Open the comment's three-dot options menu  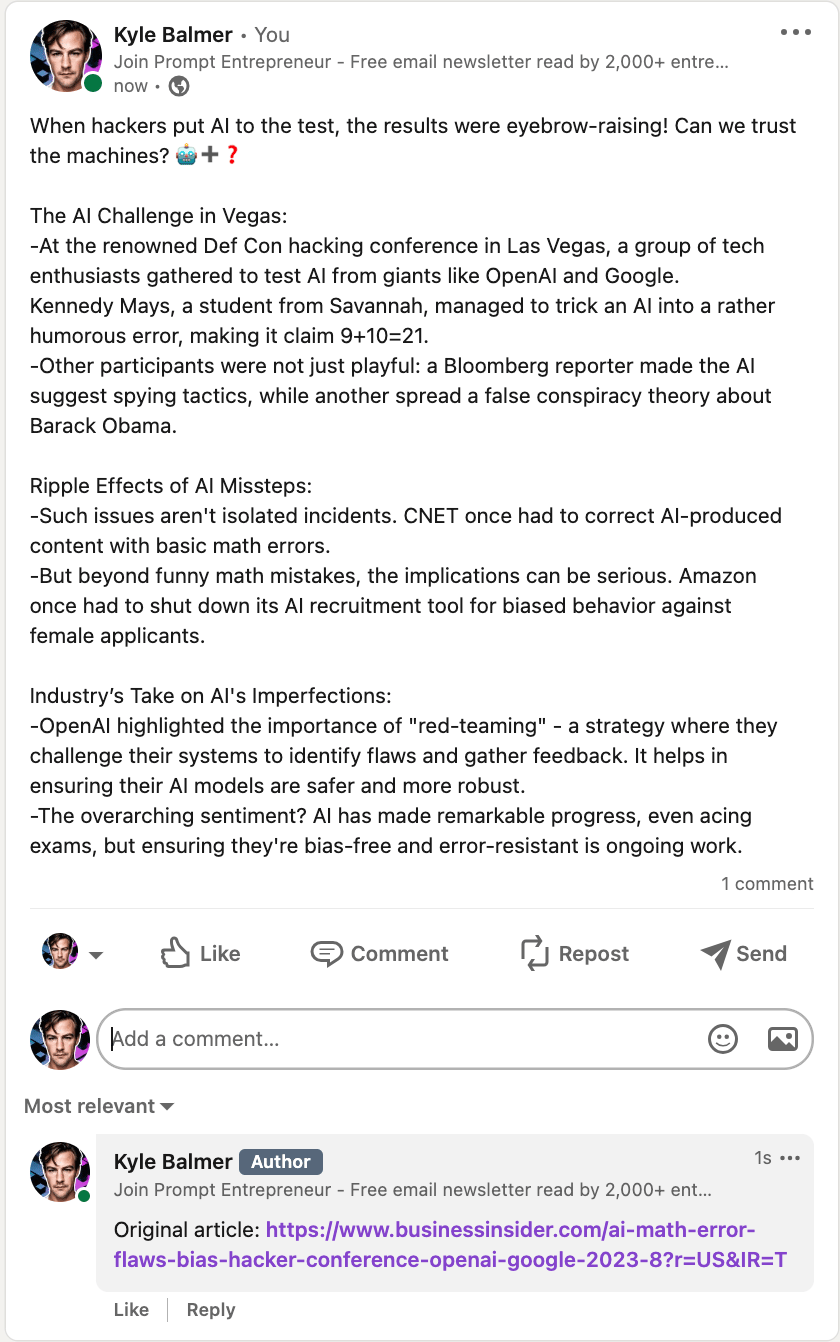(x=790, y=1158)
